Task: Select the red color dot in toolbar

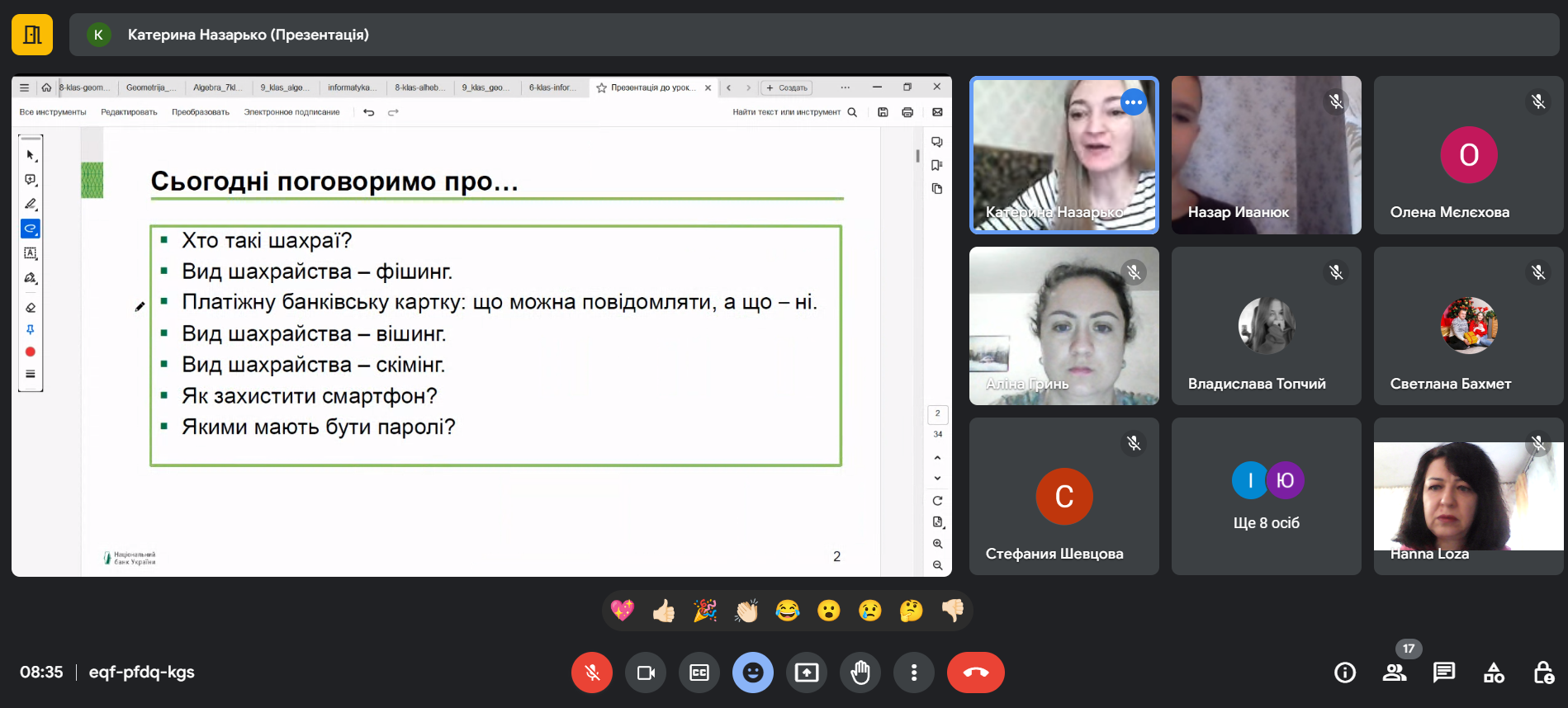Action: coord(31,352)
